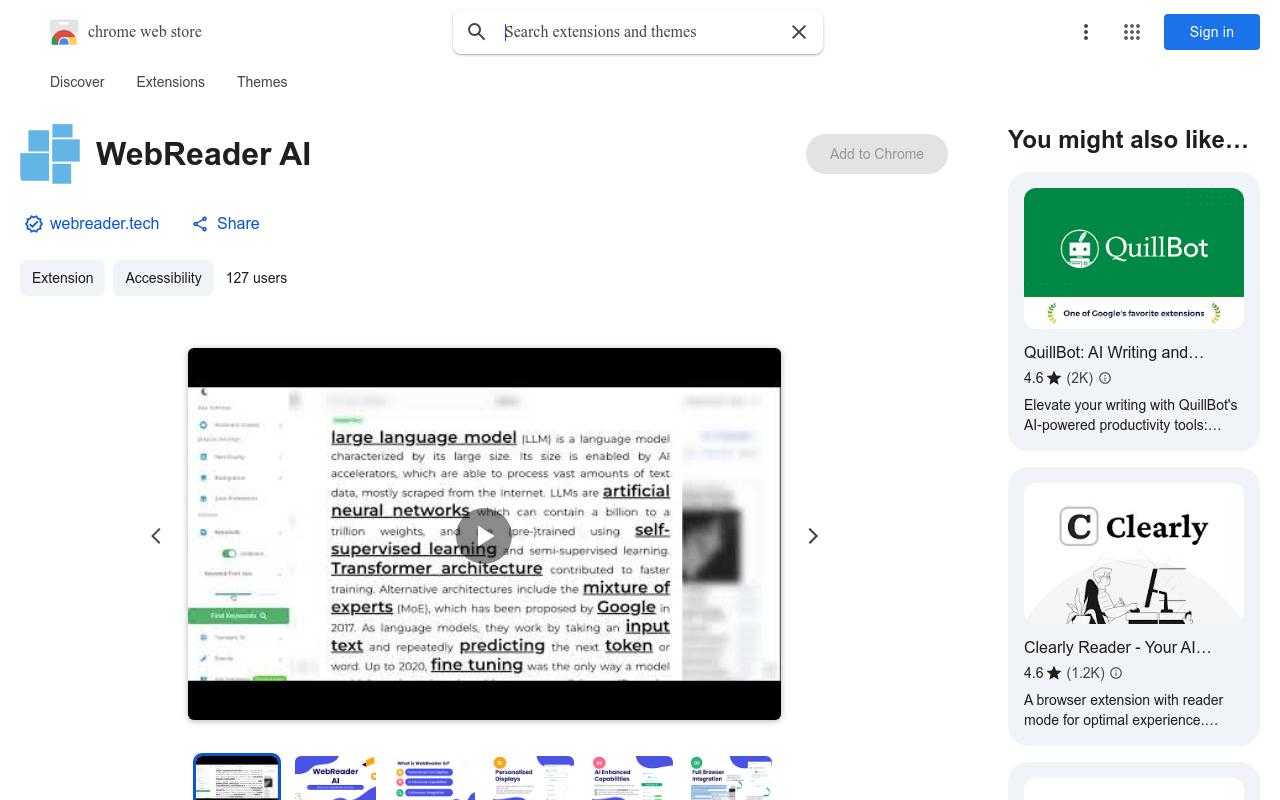Select the Extension category chip
The image size is (1280, 800).
[x=62, y=278]
